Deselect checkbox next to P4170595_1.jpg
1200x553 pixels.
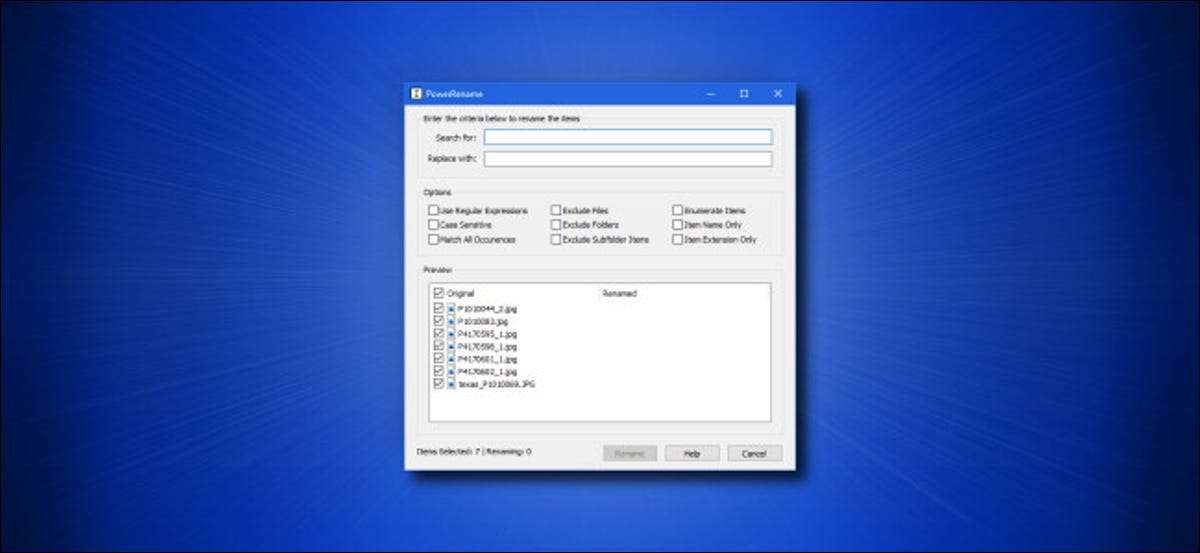pyautogui.click(x=438, y=334)
